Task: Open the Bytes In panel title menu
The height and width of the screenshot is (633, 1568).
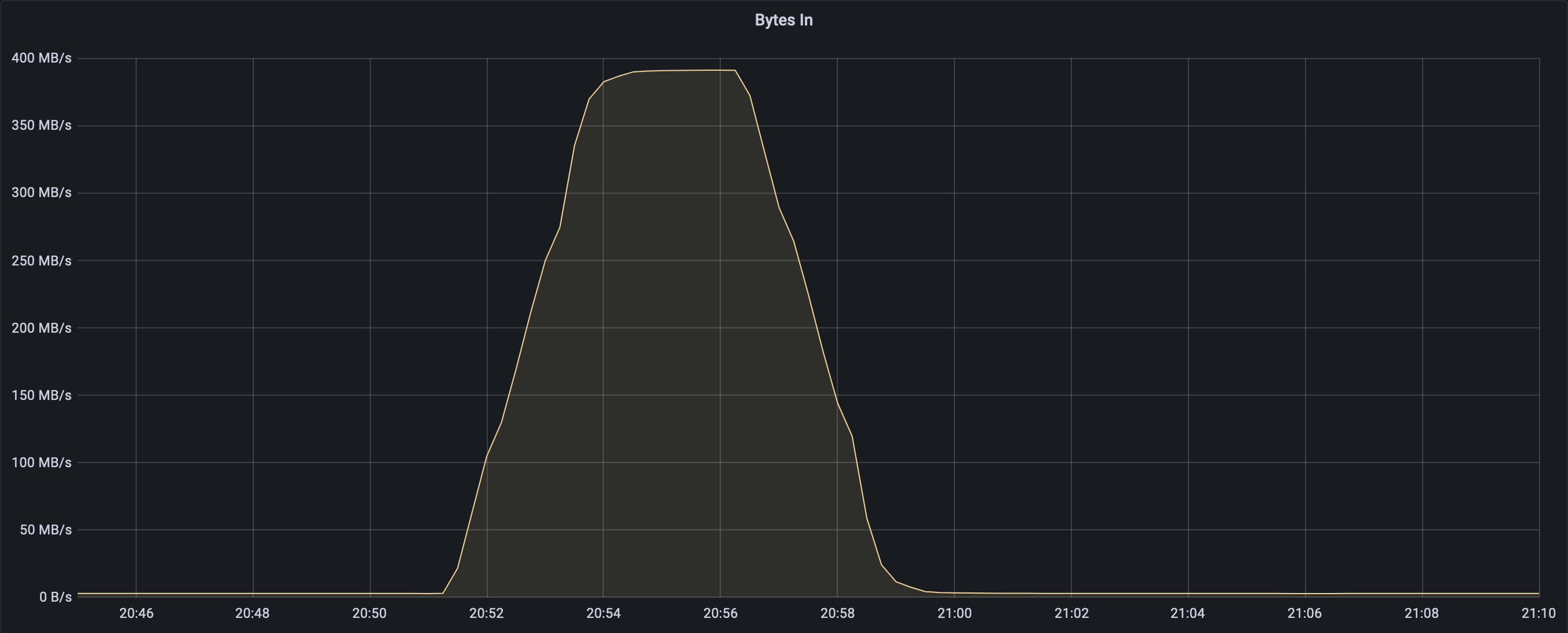Action: 783,20
